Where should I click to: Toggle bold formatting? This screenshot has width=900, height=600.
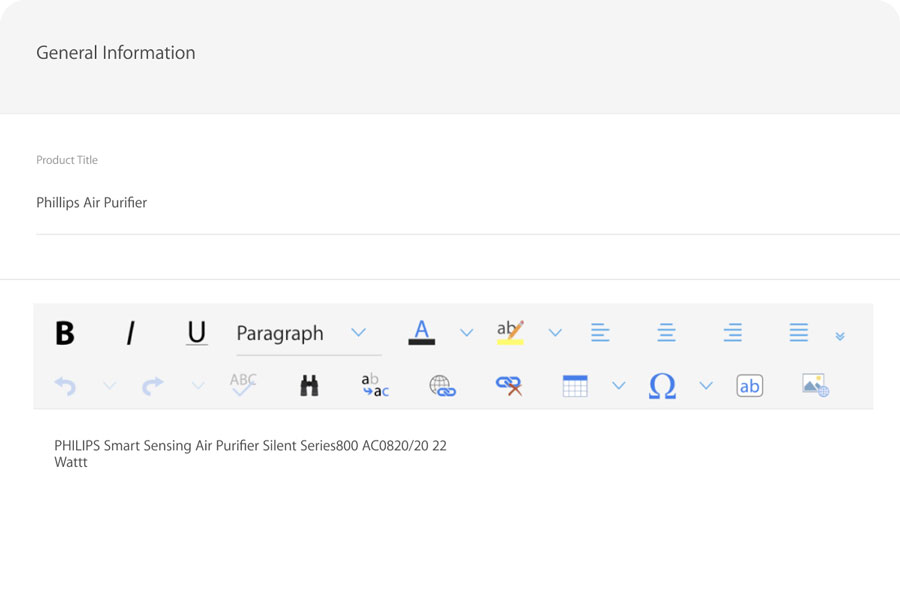(x=65, y=333)
